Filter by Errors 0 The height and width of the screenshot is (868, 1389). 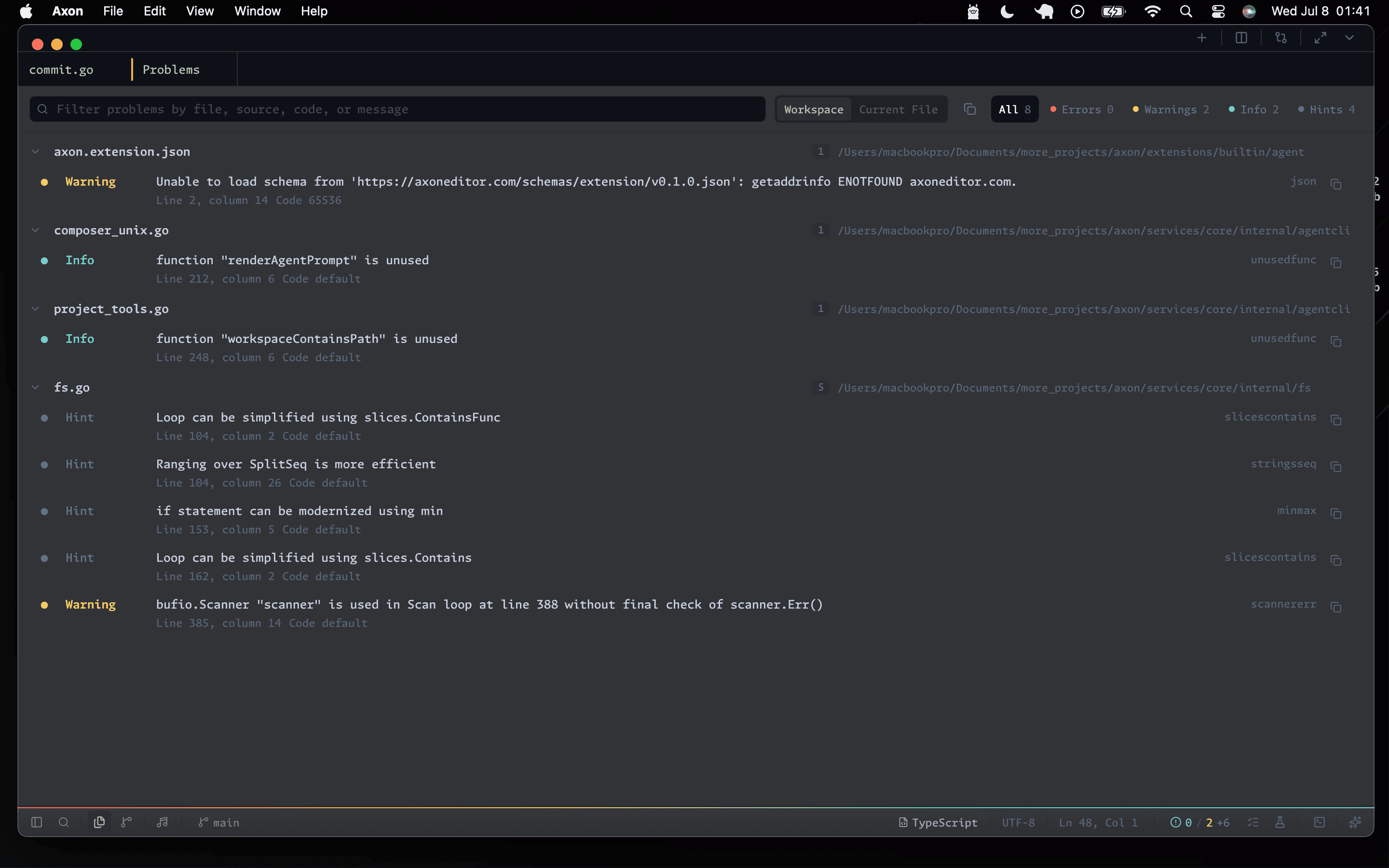point(1081,109)
